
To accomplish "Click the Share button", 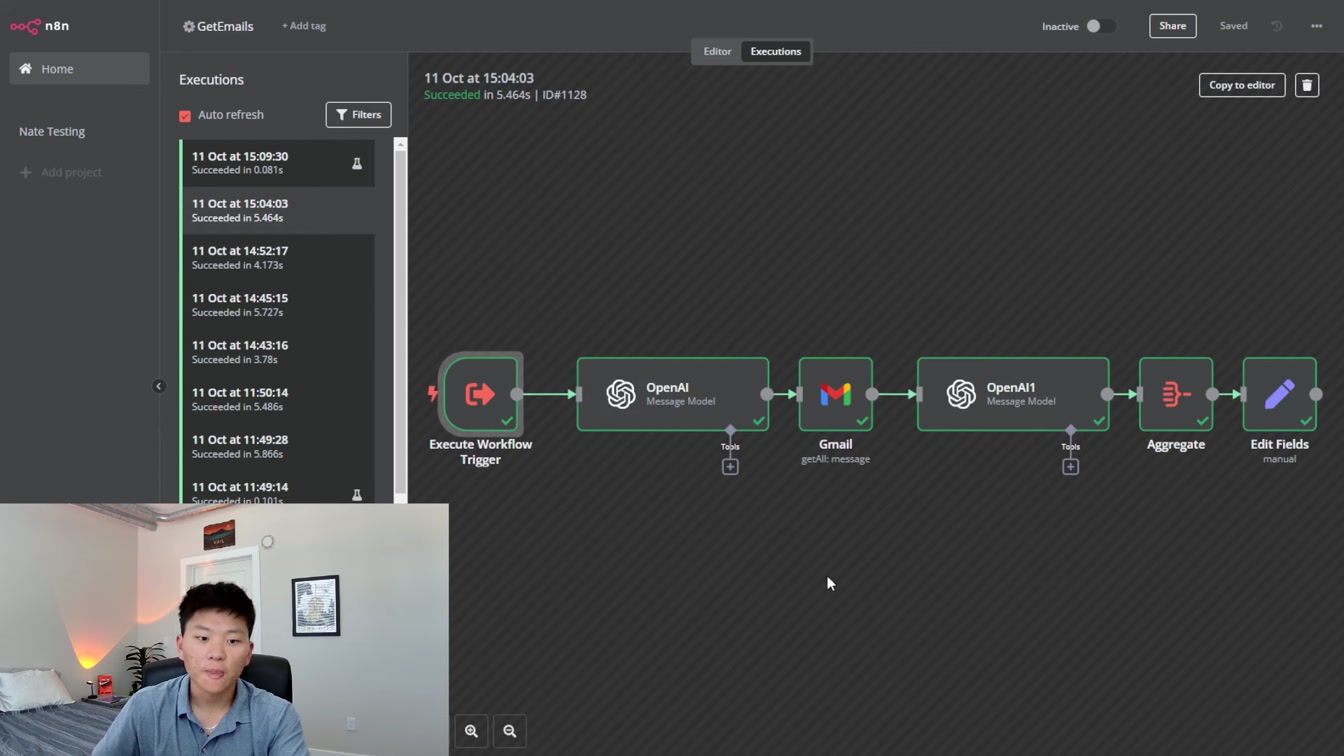I will pos(1173,26).
